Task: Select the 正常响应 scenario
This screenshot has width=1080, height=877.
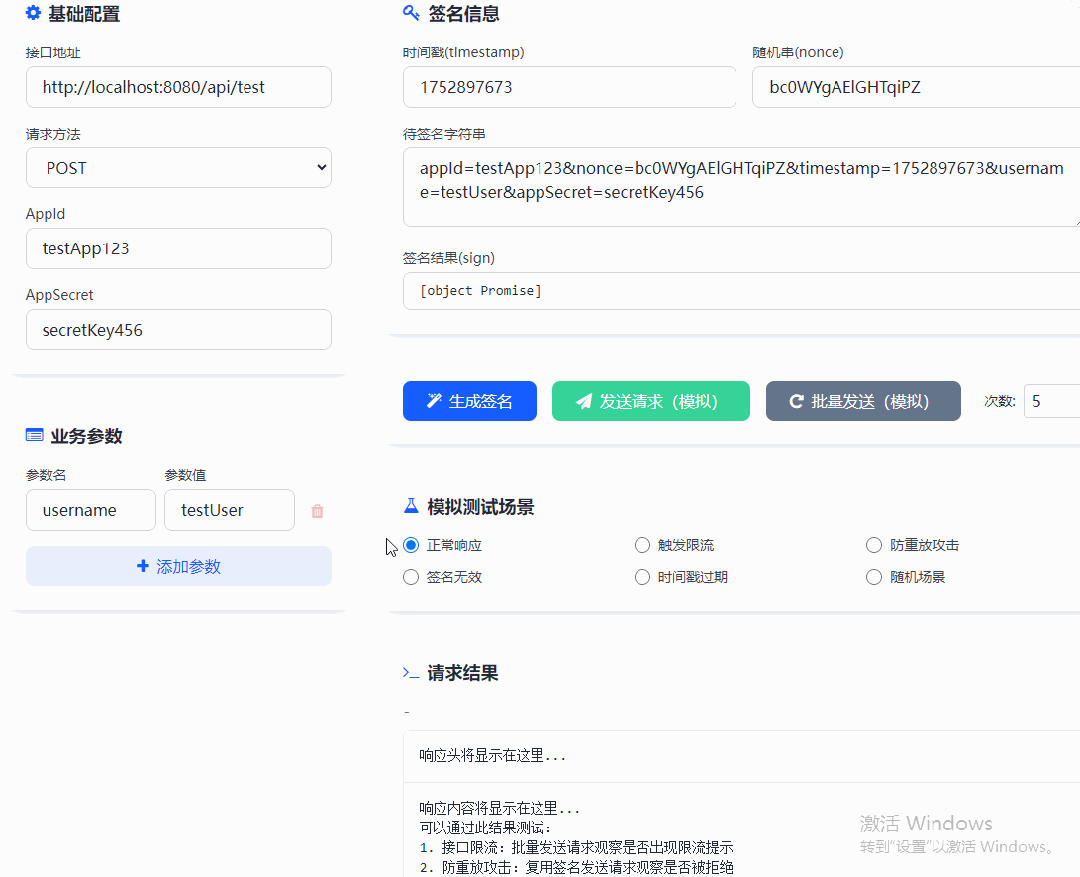Action: [x=411, y=545]
